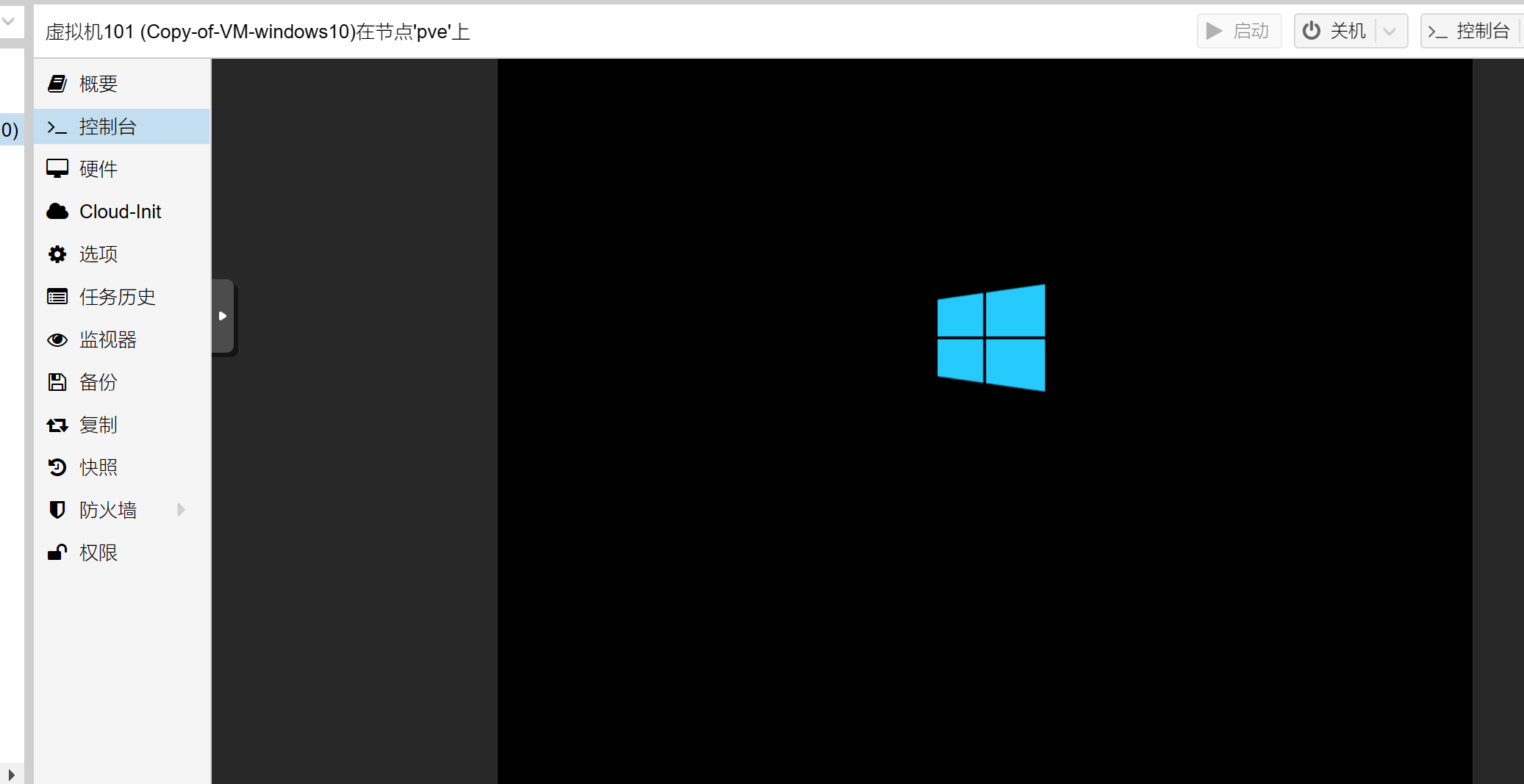The image size is (1524, 784).
Task: Click the power icon on 关机 button
Action: [1312, 31]
